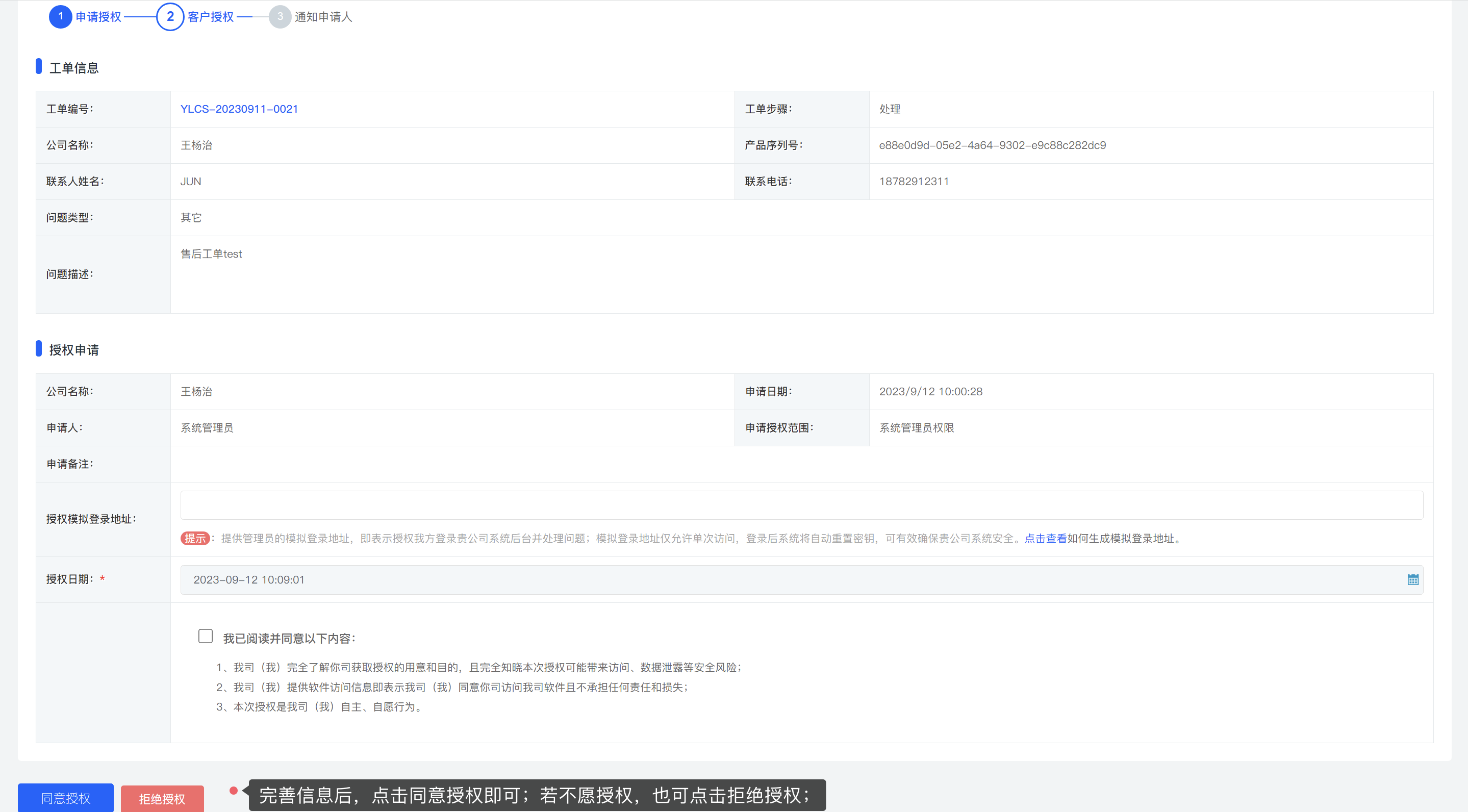Click the step 2 circle icon
Image resolution: width=1468 pixels, height=812 pixels.
point(170,16)
